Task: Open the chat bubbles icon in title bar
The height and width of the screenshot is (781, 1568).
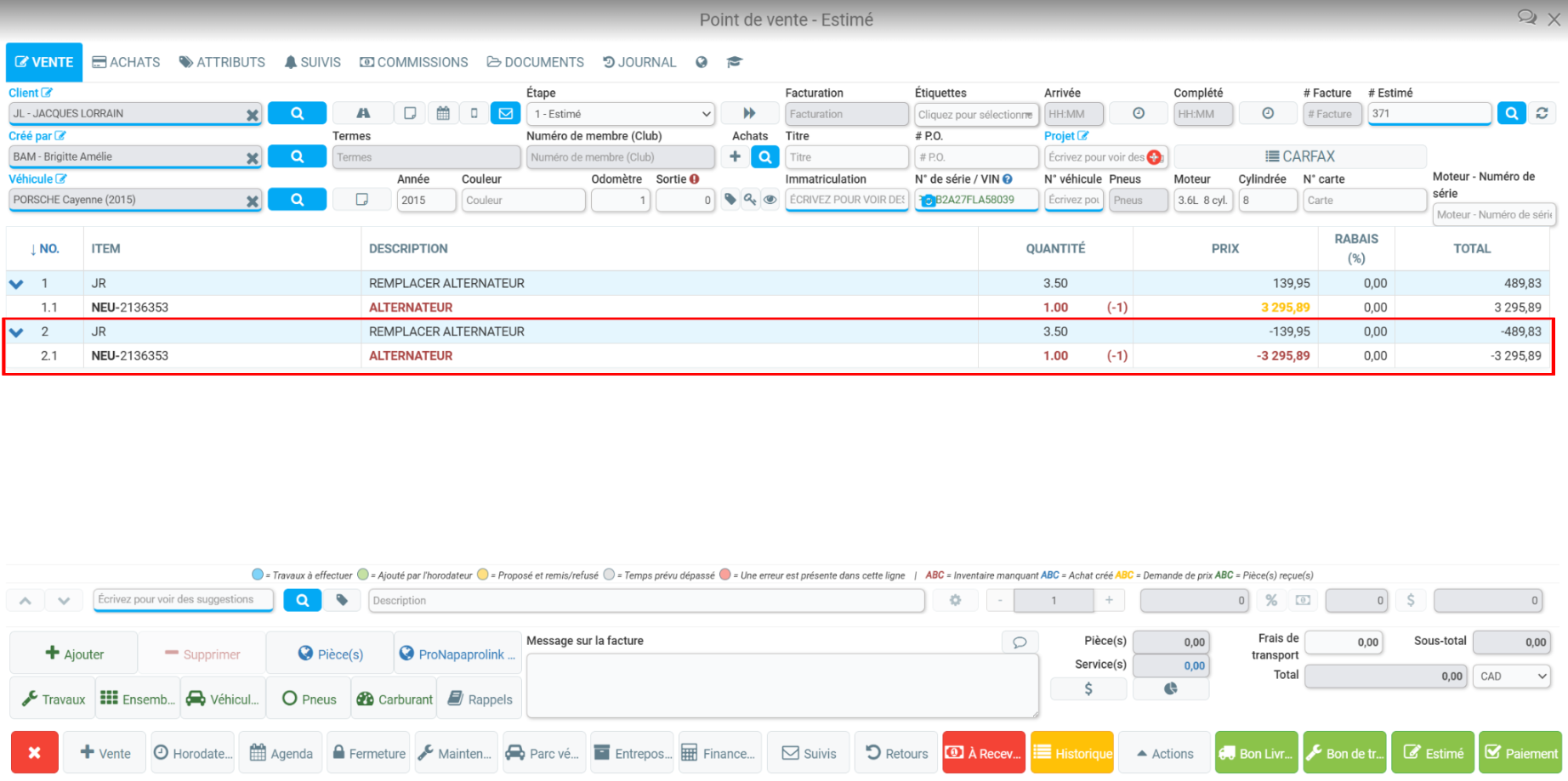Action: click(x=1527, y=18)
